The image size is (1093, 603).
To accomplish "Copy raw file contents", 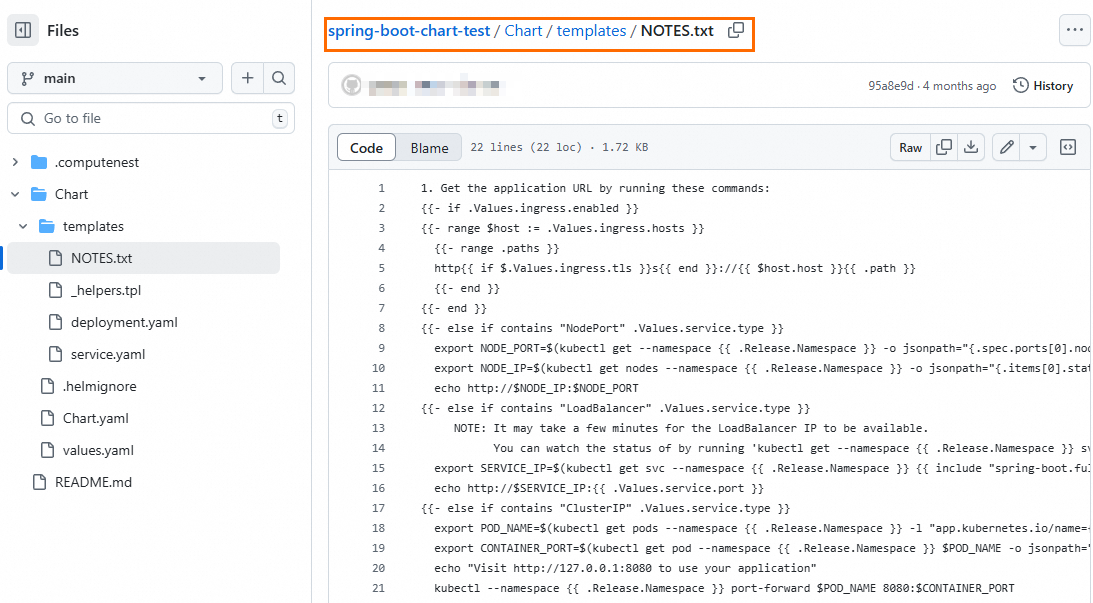I will [x=943, y=148].
